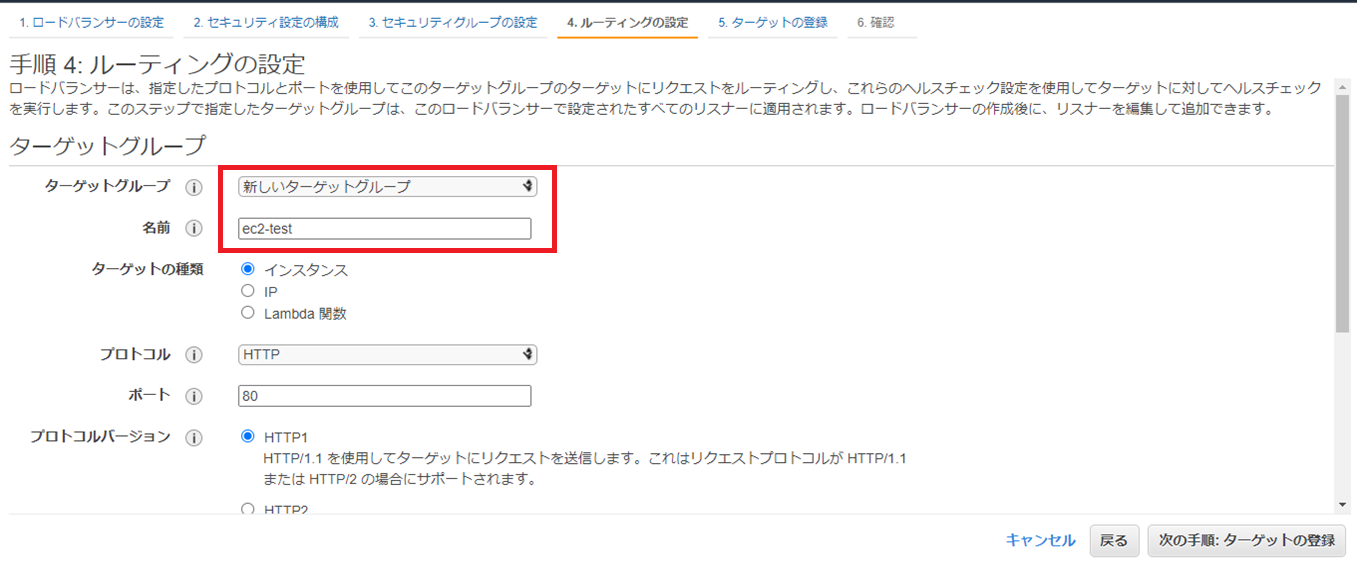Click the scrollbar down arrow
The width and height of the screenshot is (1357, 574).
click(1342, 505)
